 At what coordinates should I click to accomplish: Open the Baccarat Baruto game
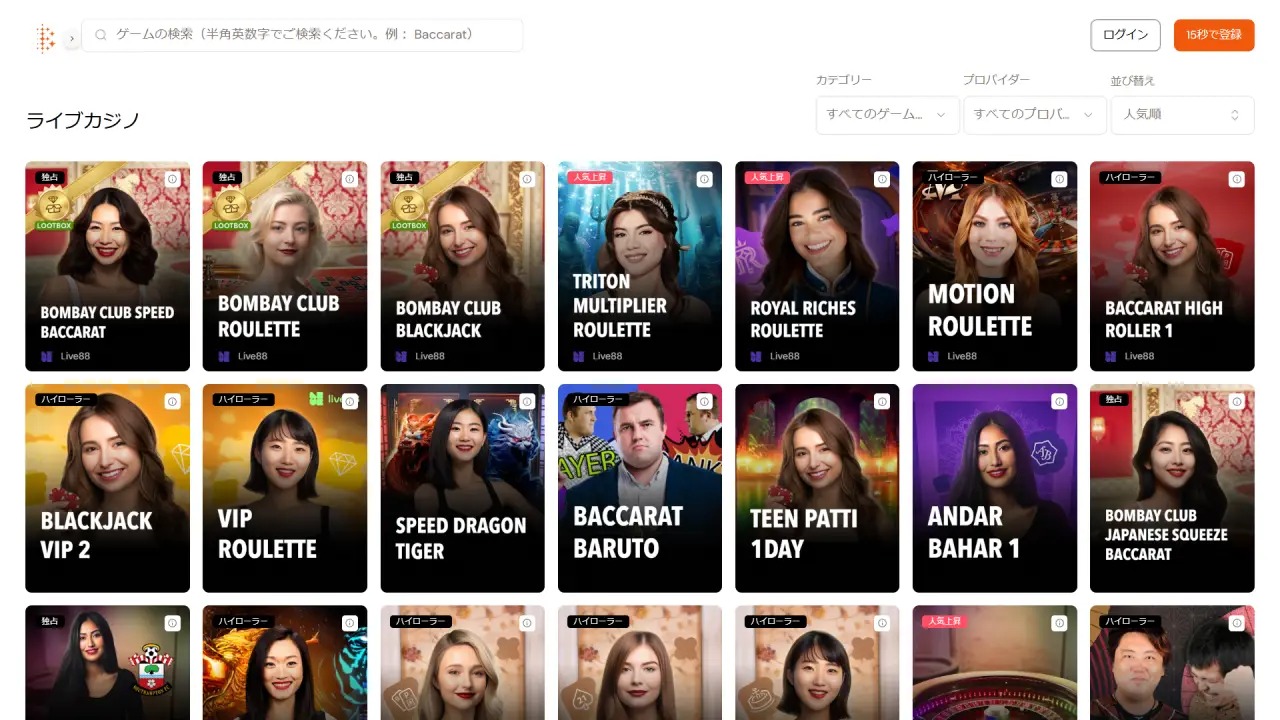(640, 488)
